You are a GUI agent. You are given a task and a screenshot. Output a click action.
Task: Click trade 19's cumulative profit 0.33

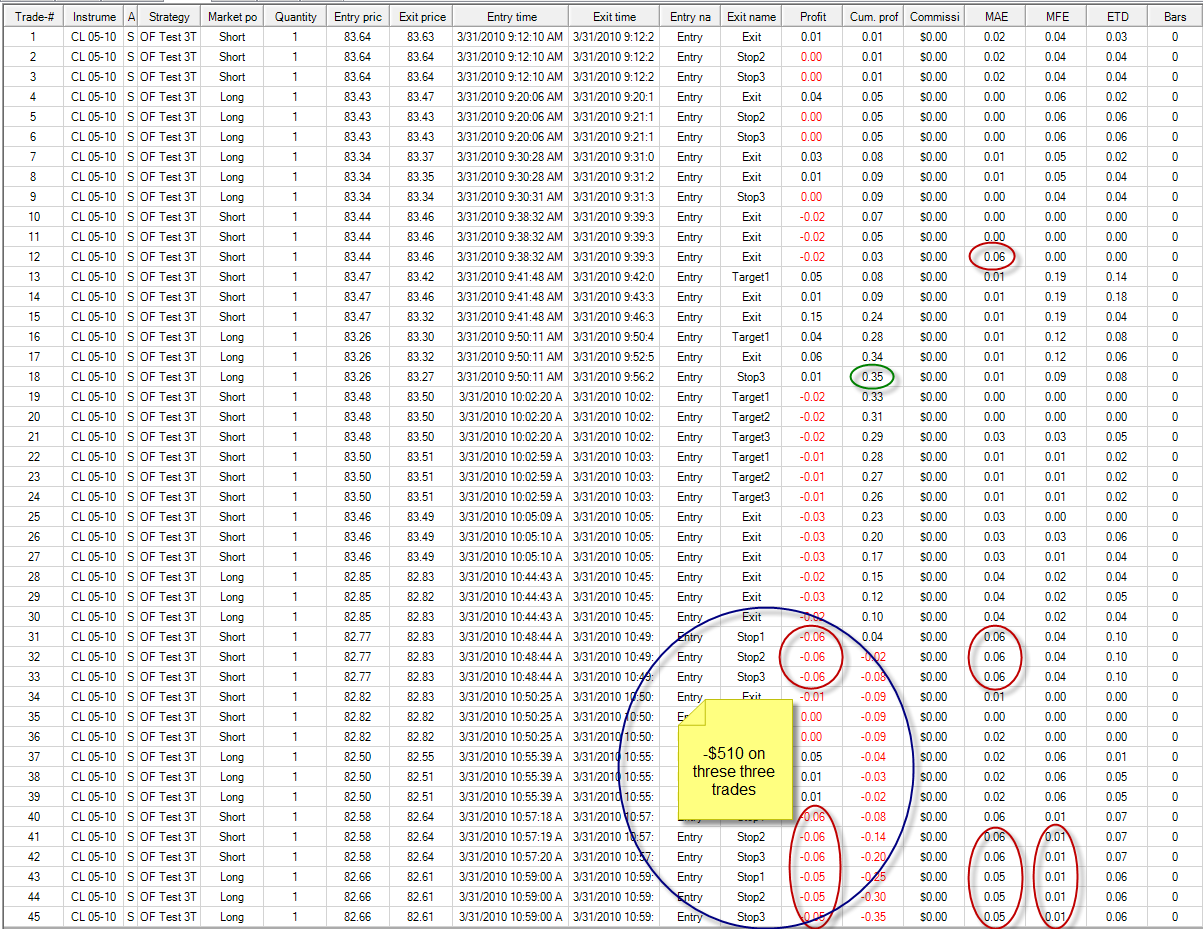tap(874, 397)
